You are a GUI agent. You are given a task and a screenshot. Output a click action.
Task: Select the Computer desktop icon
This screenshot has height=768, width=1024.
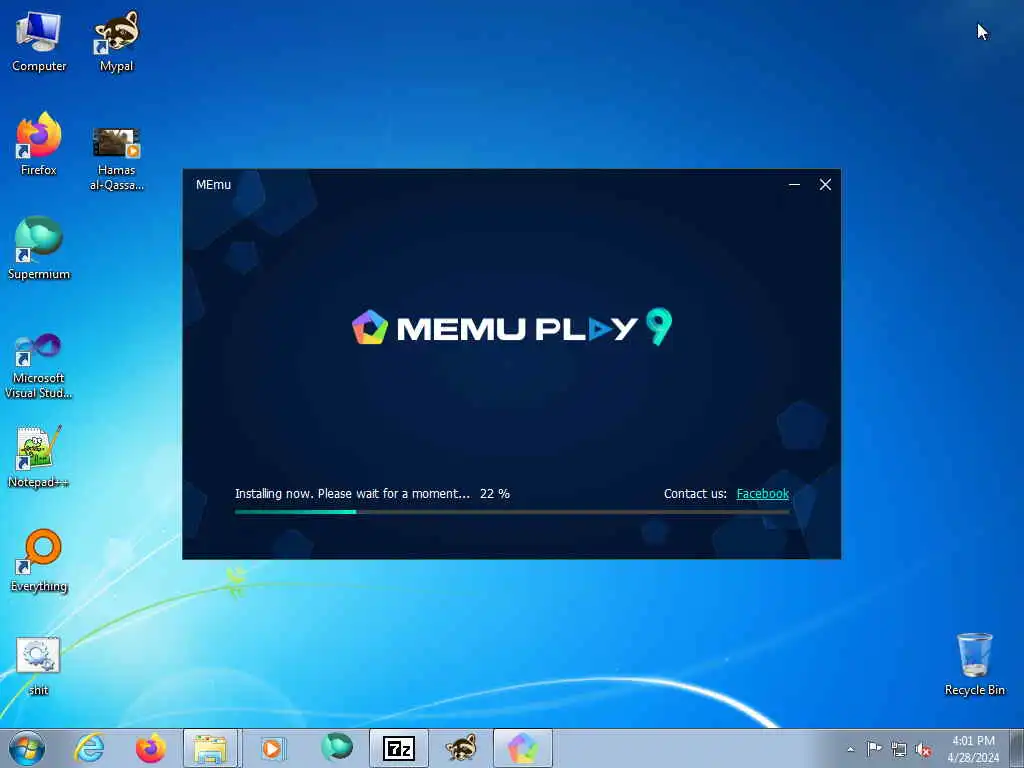[39, 42]
